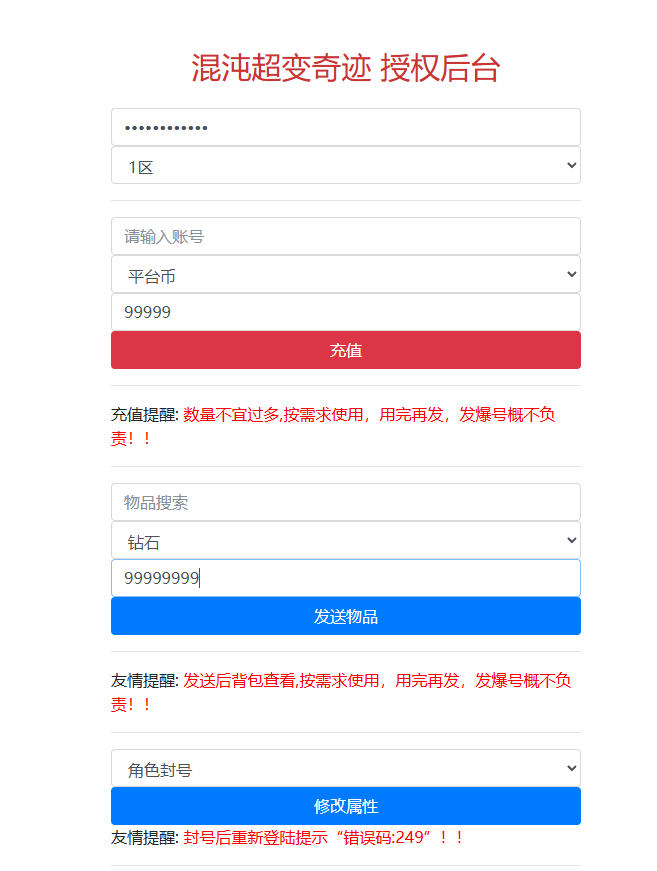The height and width of the screenshot is (871, 657).
Task: Click the chevron icon on the 1区 selector
Action: [570, 165]
